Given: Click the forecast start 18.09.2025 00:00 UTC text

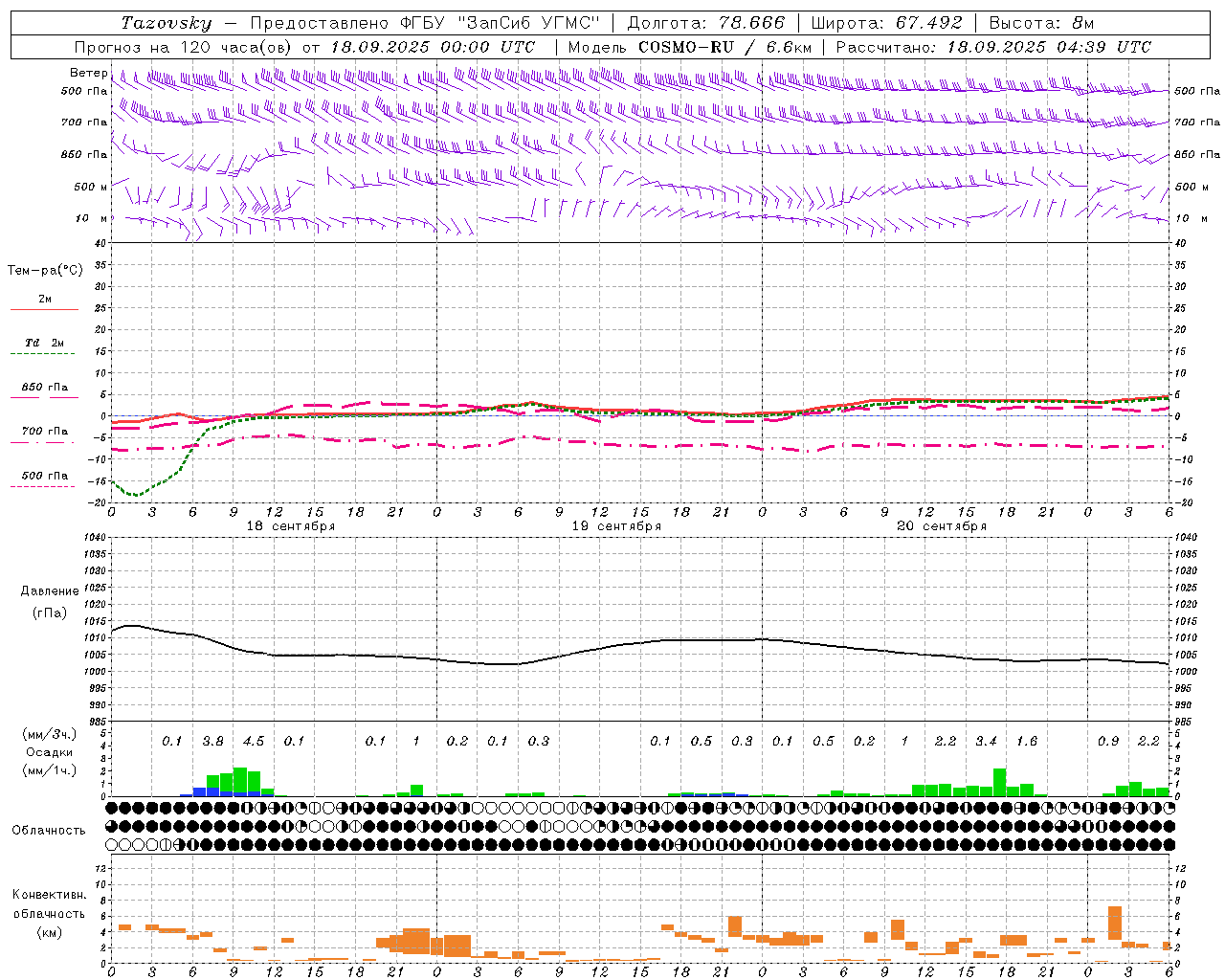Looking at the screenshot, I should point(433,47).
